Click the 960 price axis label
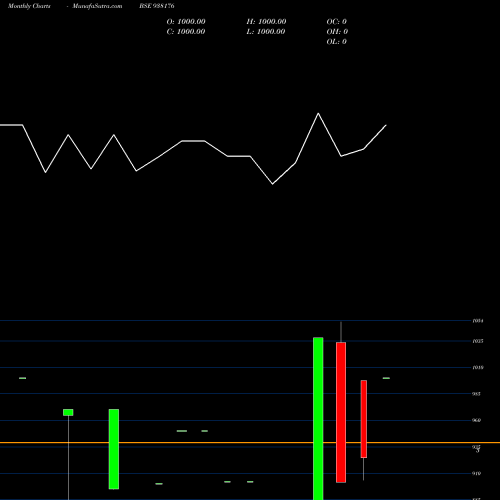The width and height of the screenshot is (500, 500). pos(477,420)
